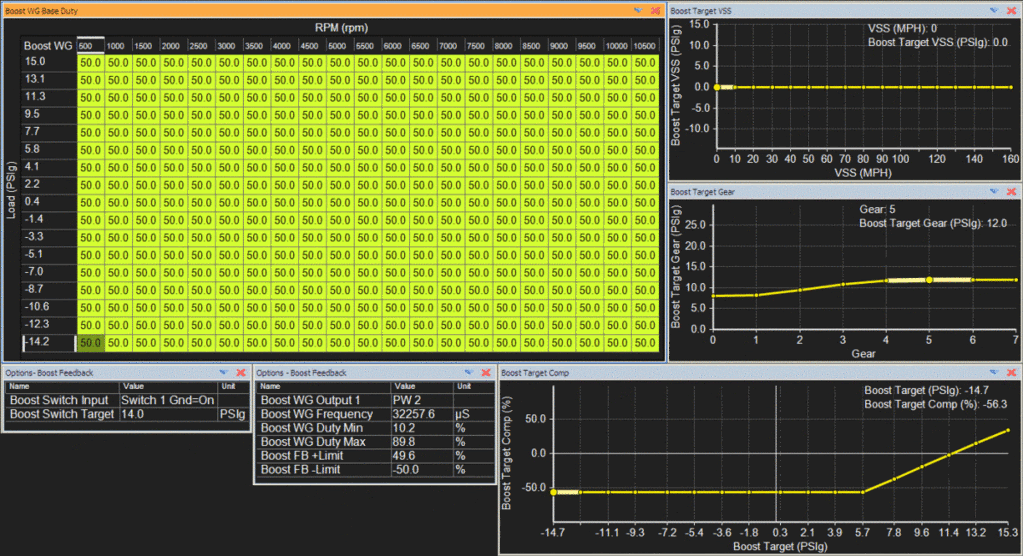The width and height of the screenshot is (1023, 556).
Task: Click the 50.0 cell at -14.2 load, 10500 RPM
Action: tap(645, 343)
